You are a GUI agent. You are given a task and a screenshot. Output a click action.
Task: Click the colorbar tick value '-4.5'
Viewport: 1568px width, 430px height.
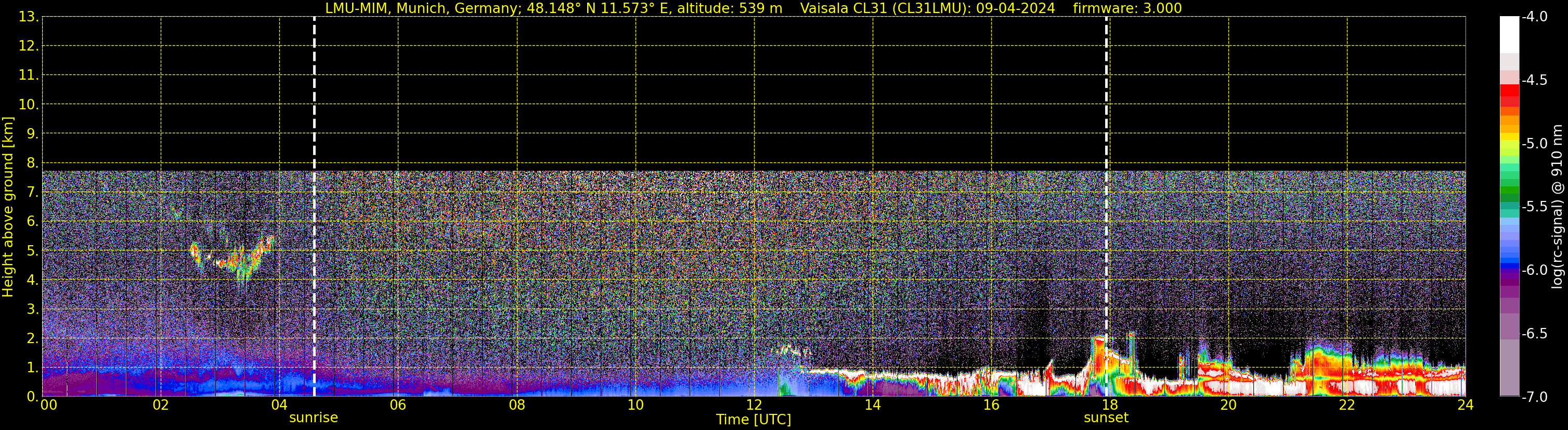1534,80
